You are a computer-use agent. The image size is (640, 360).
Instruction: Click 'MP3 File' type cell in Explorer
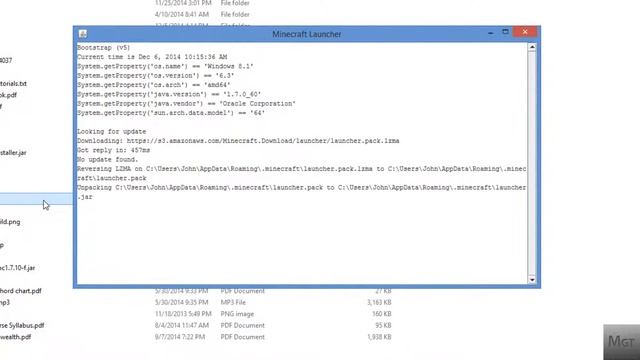(x=233, y=303)
